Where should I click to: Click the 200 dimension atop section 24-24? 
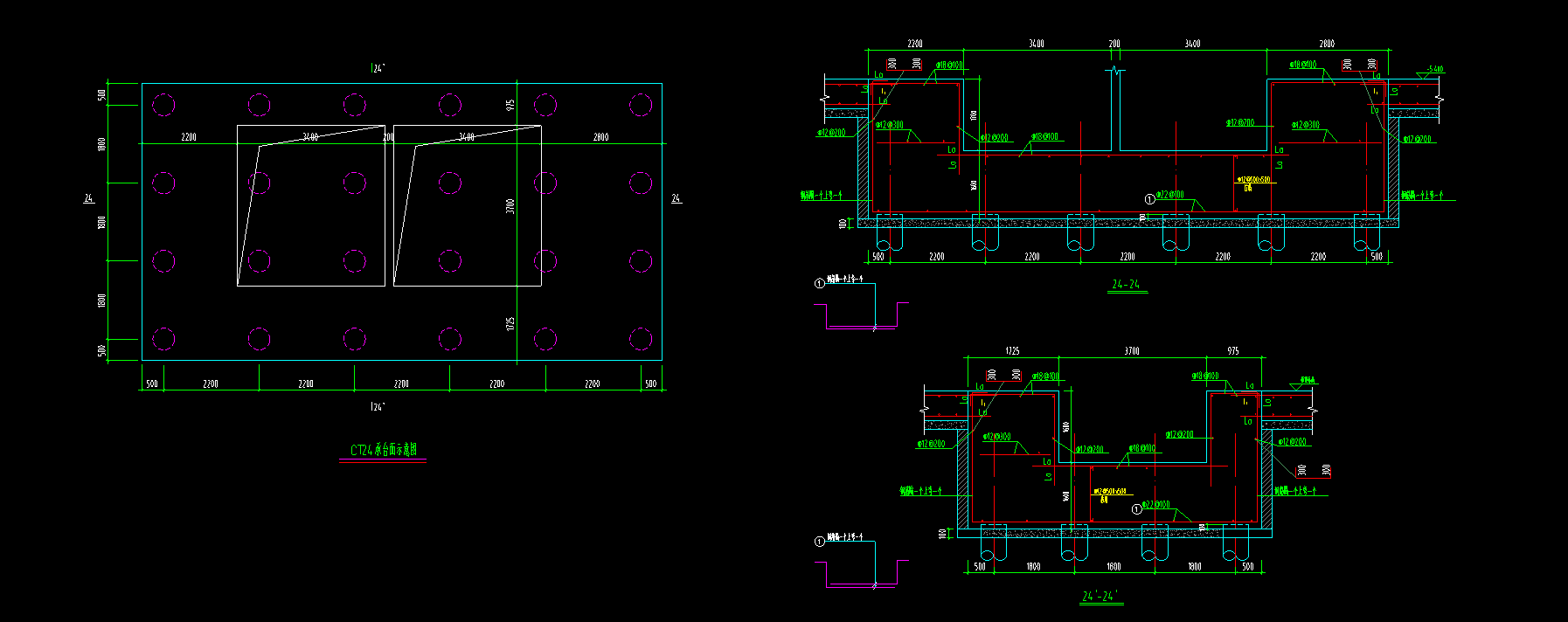(x=1114, y=44)
